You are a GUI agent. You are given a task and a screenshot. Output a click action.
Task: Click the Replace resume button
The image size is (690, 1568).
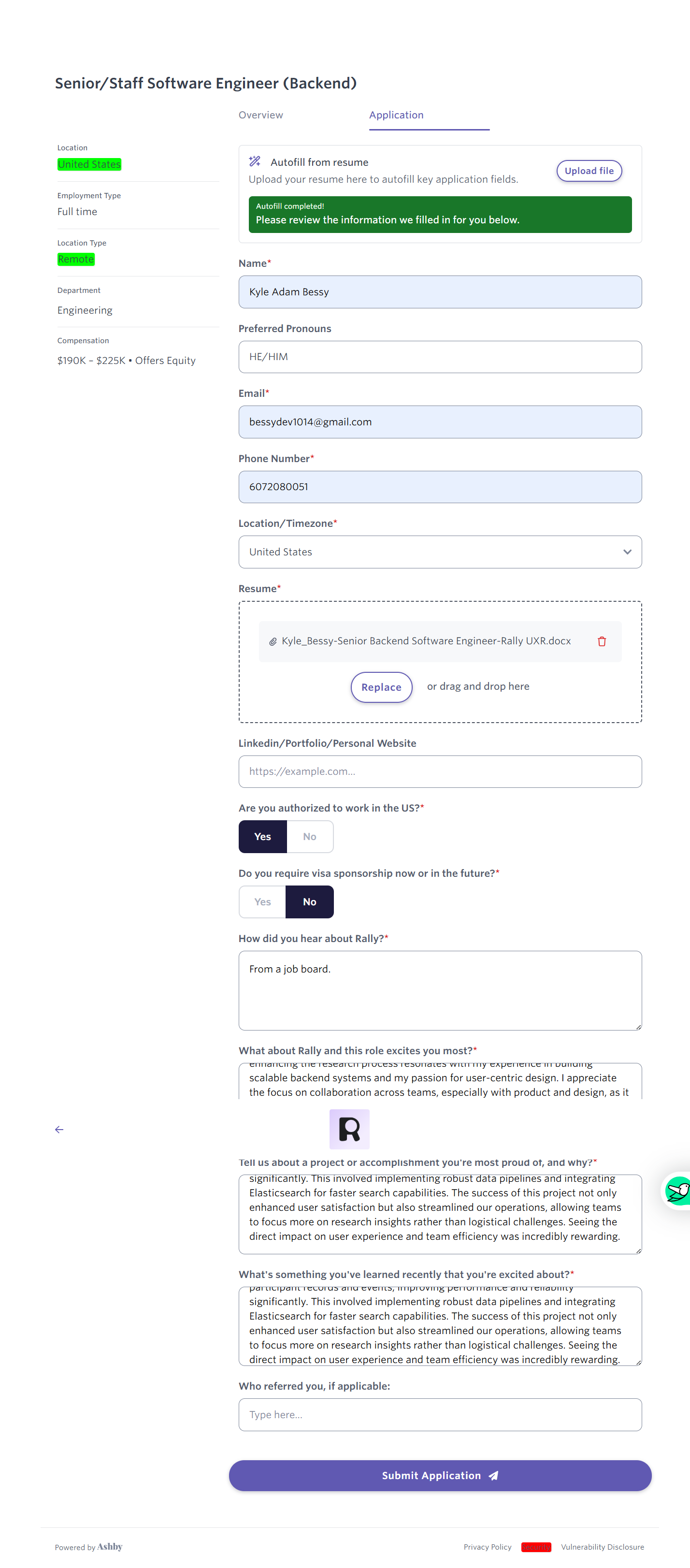pyautogui.click(x=381, y=687)
